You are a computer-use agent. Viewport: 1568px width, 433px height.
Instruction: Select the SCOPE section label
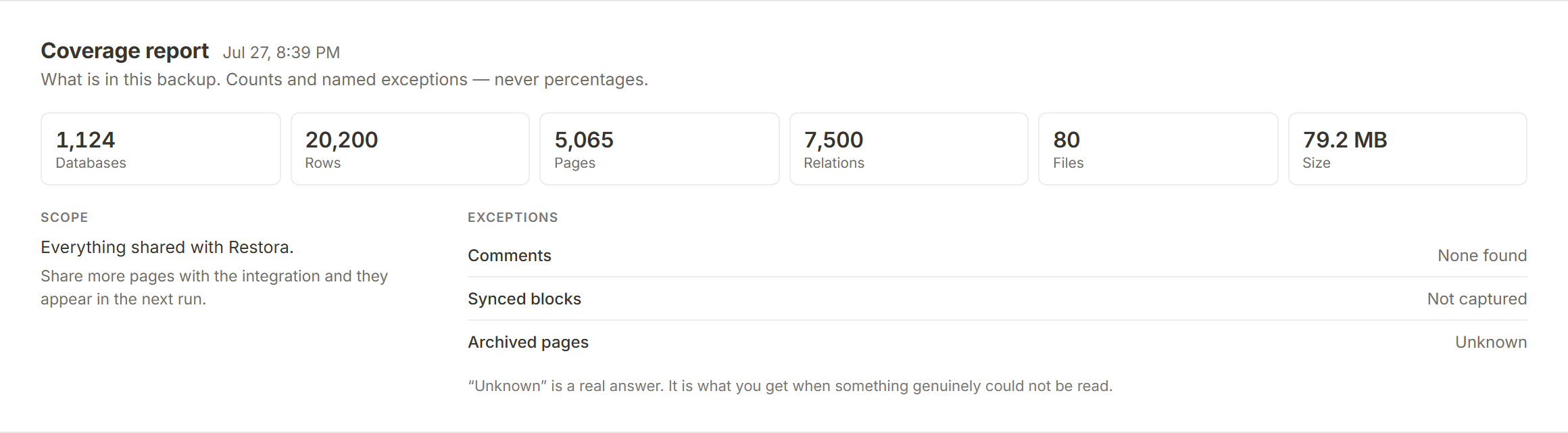pyautogui.click(x=64, y=217)
